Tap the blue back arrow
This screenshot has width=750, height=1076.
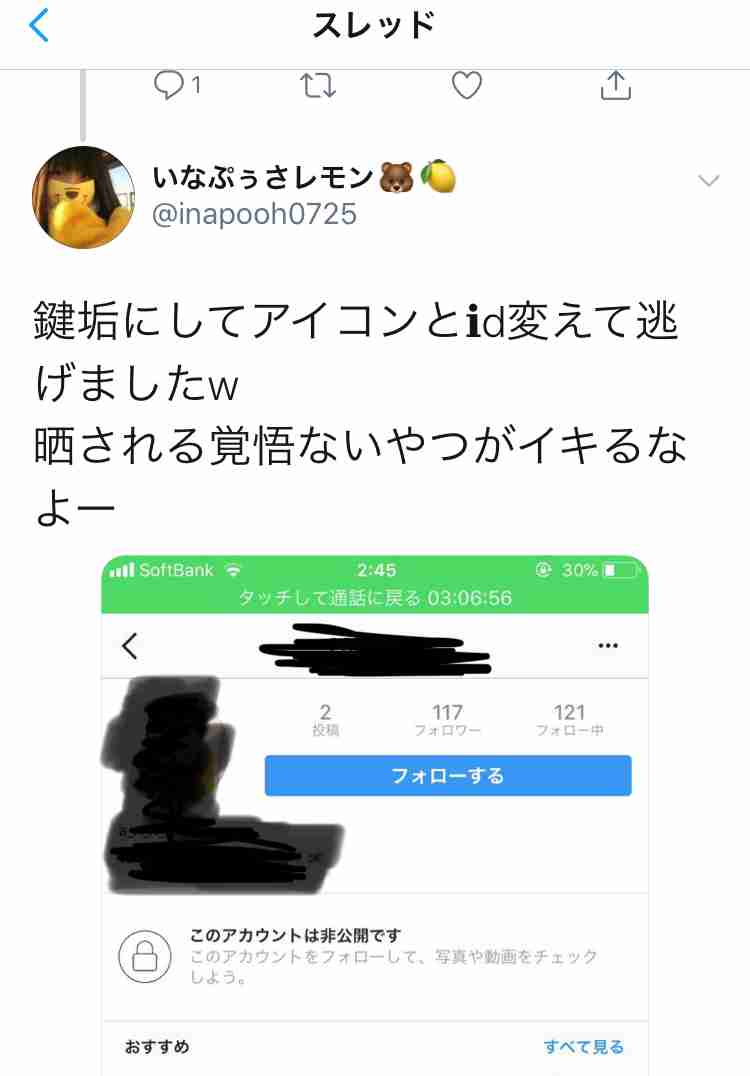click(39, 25)
